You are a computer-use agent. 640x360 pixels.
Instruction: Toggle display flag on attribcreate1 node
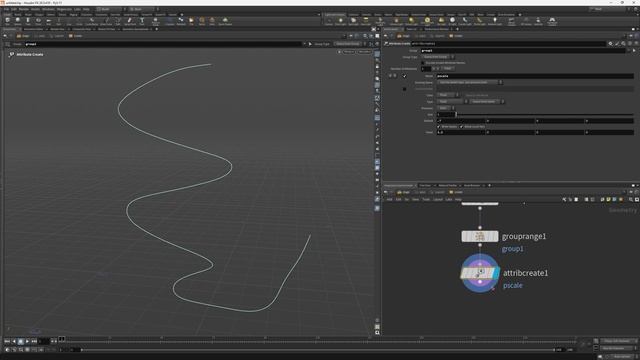[x=496, y=273]
